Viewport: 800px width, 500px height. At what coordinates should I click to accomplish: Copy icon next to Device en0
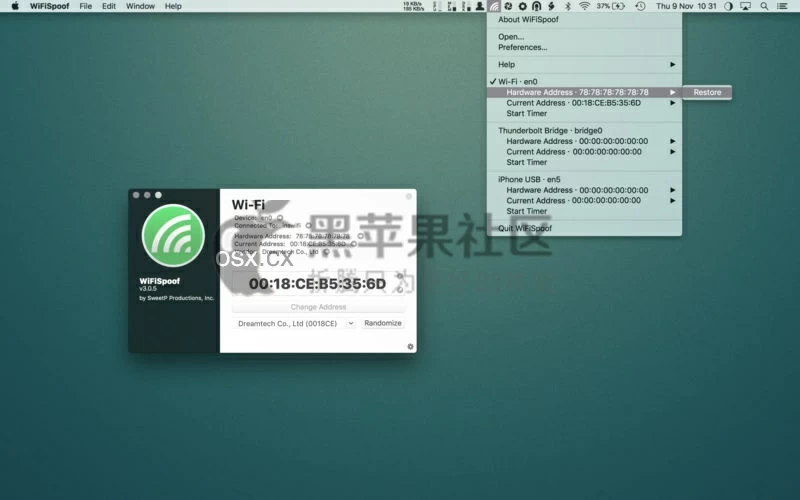click(x=280, y=218)
